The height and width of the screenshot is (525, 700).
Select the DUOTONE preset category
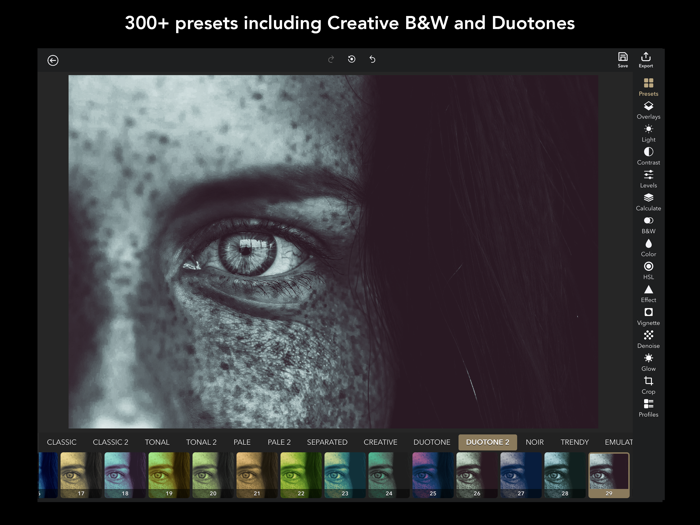coord(432,442)
